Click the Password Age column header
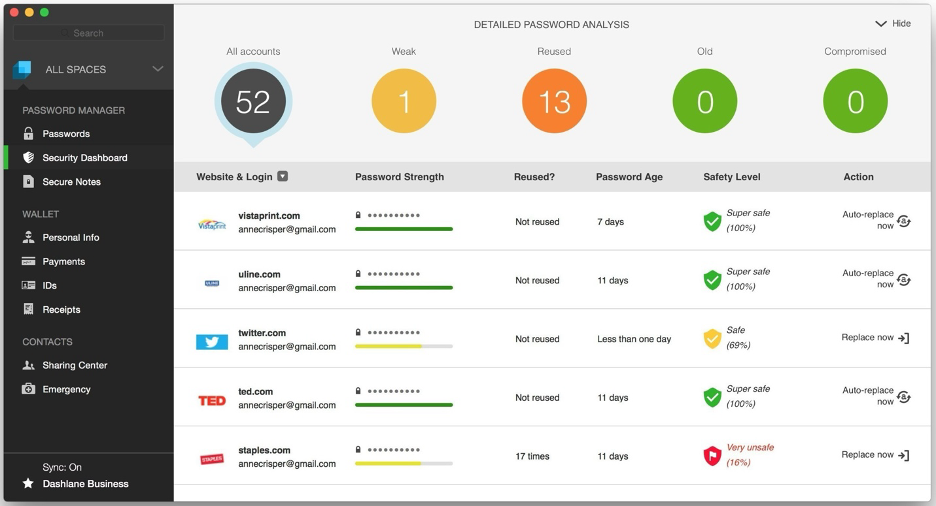Viewport: 936px width, 506px height. [629, 177]
